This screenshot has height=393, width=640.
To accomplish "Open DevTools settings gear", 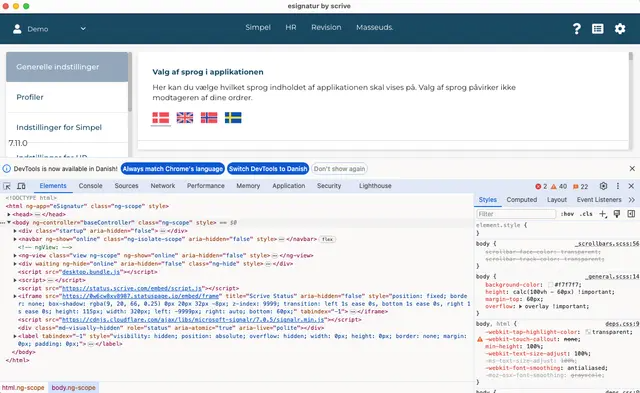I will coord(603,186).
